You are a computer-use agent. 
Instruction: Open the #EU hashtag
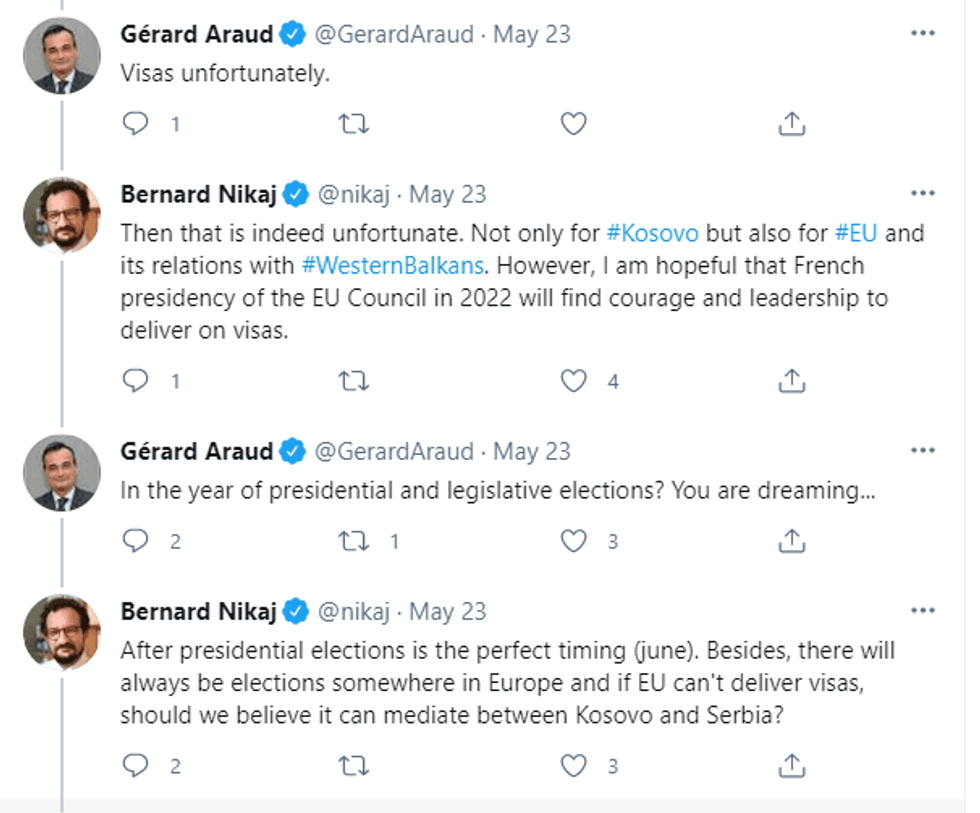(x=856, y=234)
